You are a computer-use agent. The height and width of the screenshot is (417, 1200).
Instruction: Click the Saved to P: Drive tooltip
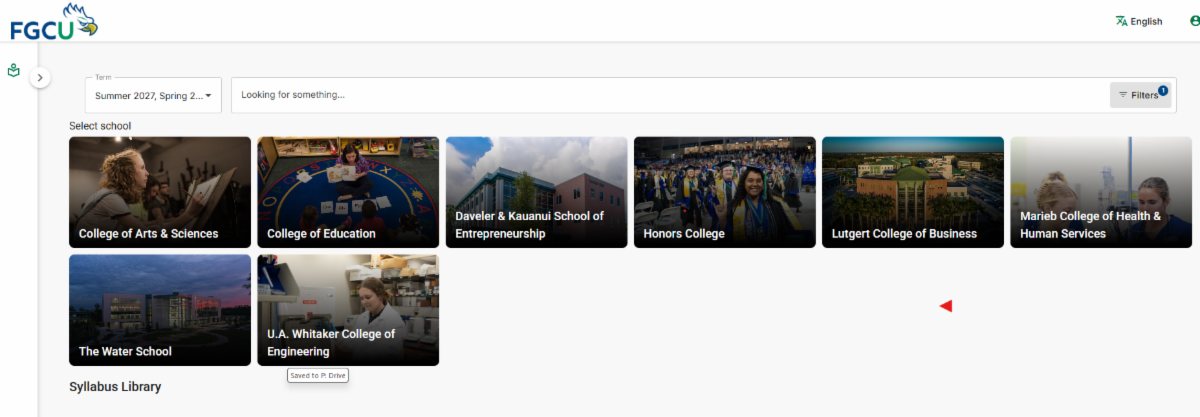[x=317, y=375]
